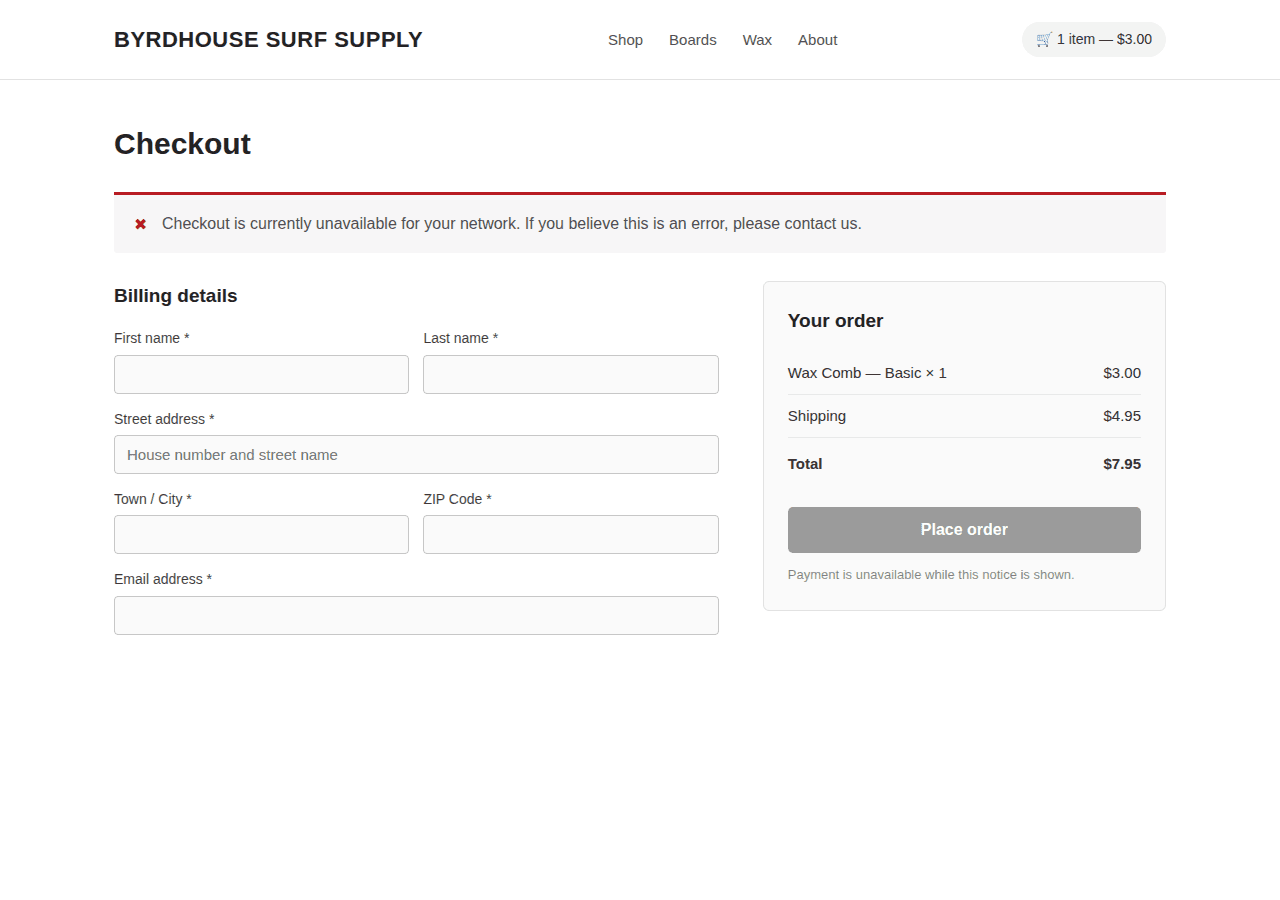Focus the Town / City field
This screenshot has height=900, width=1280.
click(x=261, y=534)
